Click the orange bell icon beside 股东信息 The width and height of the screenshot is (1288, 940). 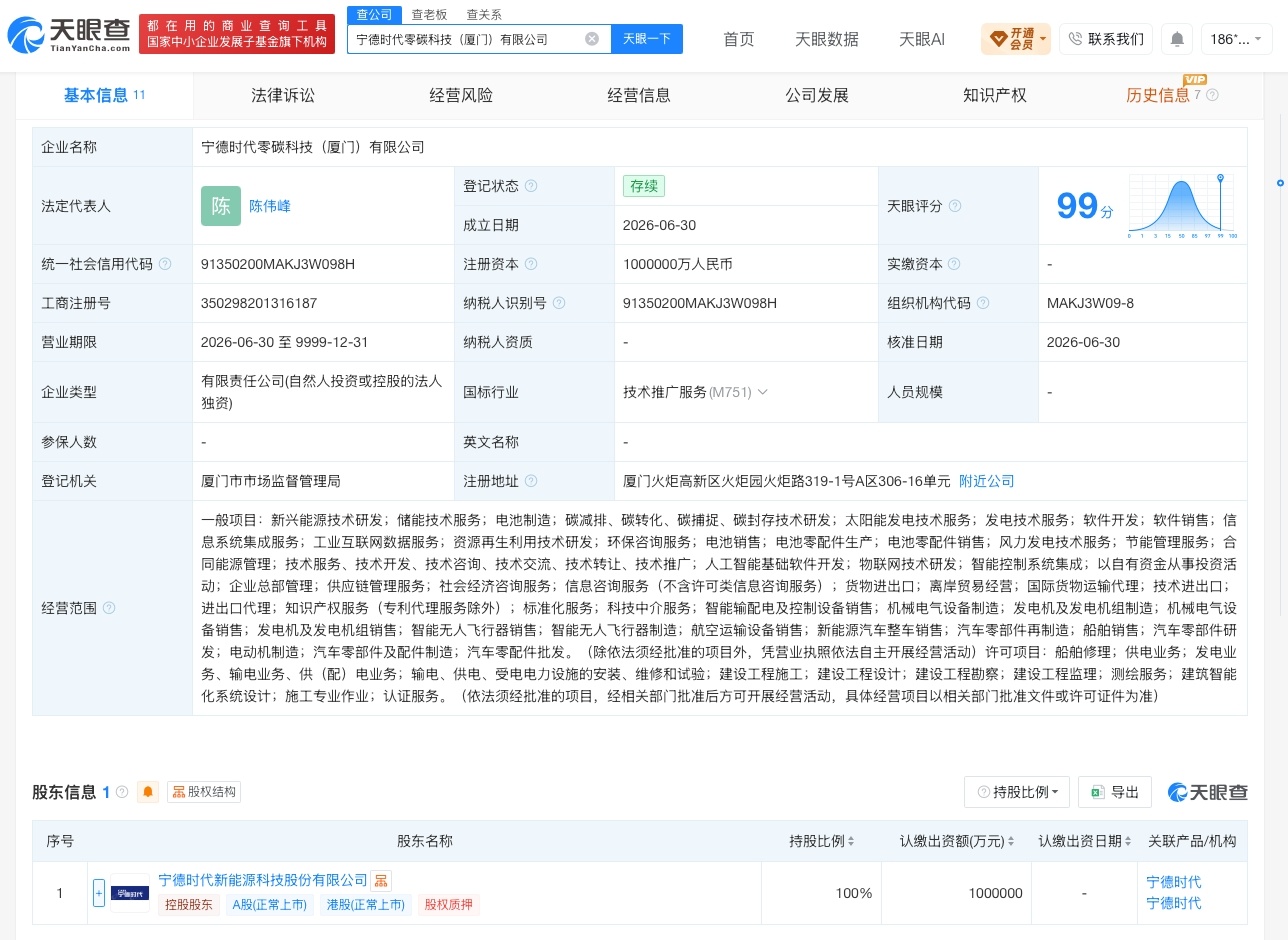pyautogui.click(x=148, y=792)
